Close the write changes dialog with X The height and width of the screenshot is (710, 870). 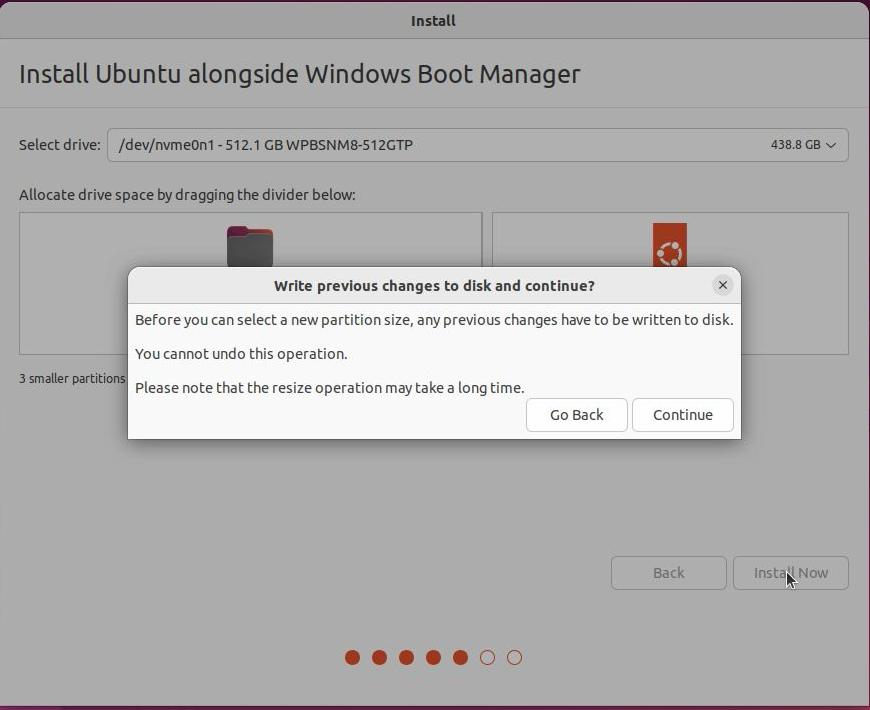click(722, 285)
